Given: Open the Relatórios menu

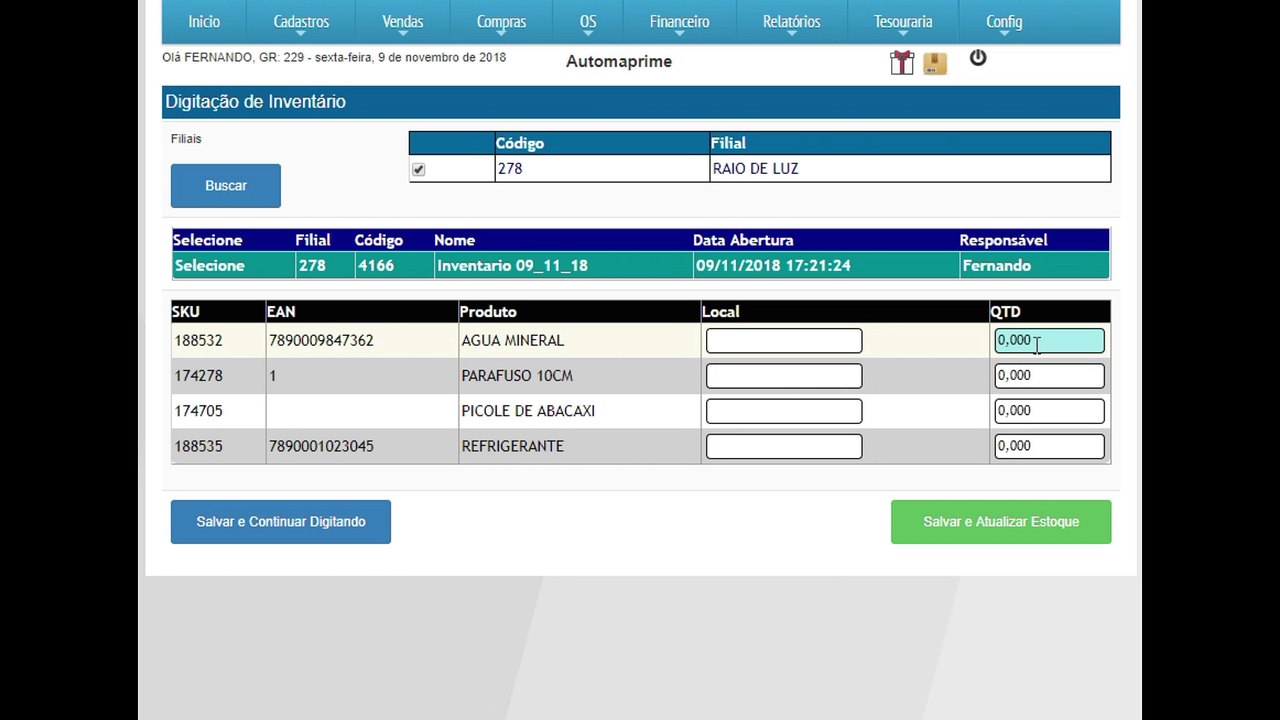Looking at the screenshot, I should 791,22.
